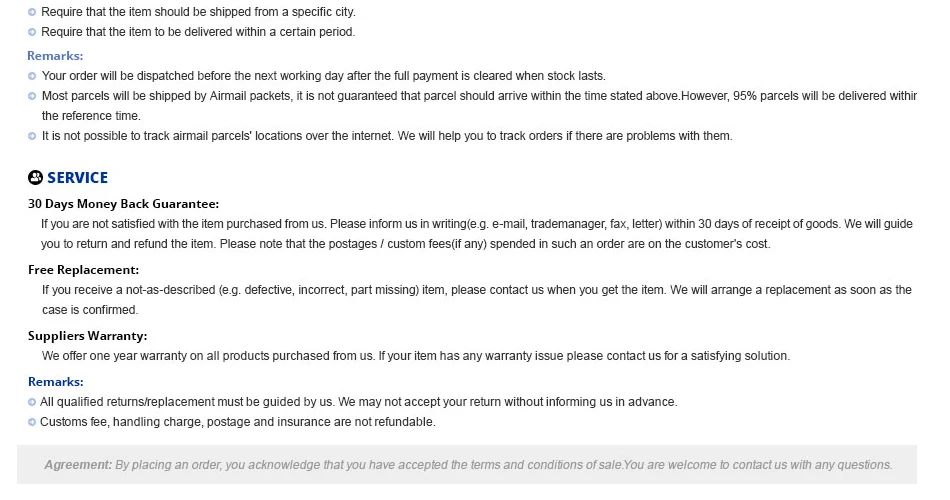
Task: Click the 'Free Replacement:' heading
Action: [84, 270]
